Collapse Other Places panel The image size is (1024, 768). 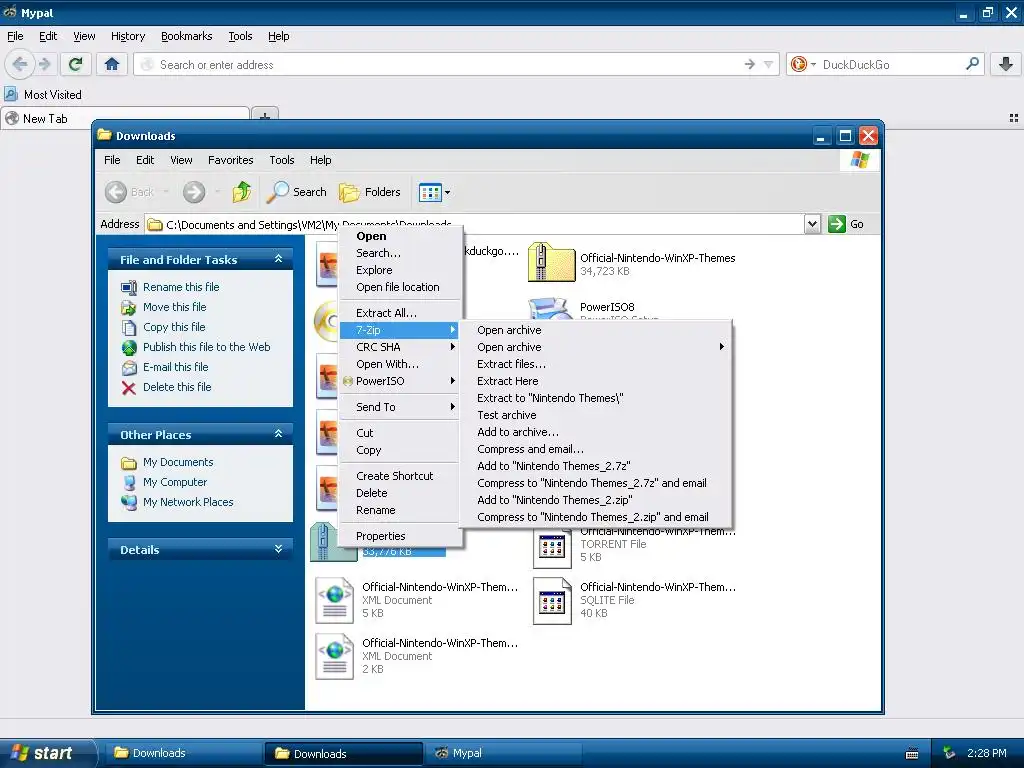[278, 434]
